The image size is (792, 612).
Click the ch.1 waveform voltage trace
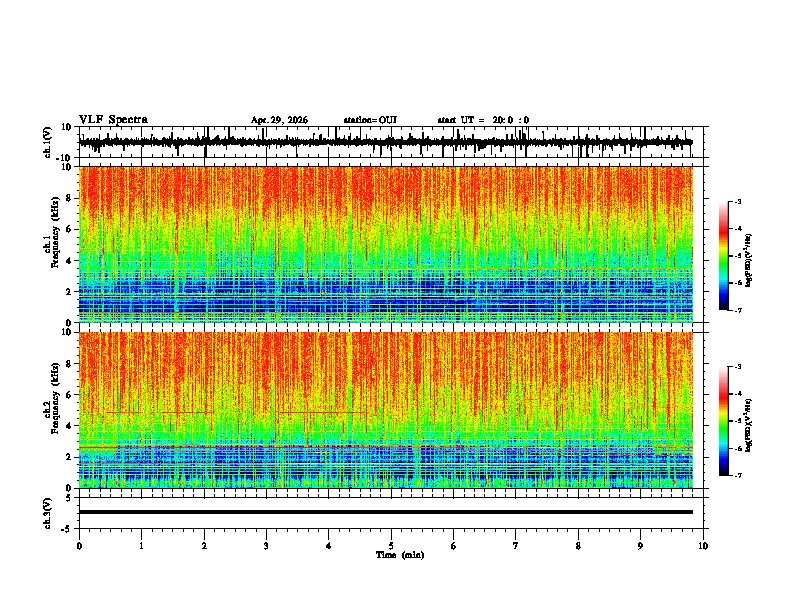pos(385,142)
